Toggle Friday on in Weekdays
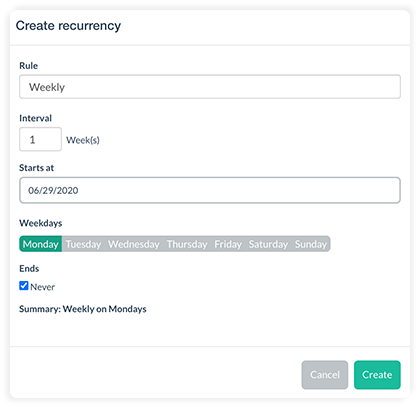This screenshot has width=420, height=408. (x=228, y=244)
